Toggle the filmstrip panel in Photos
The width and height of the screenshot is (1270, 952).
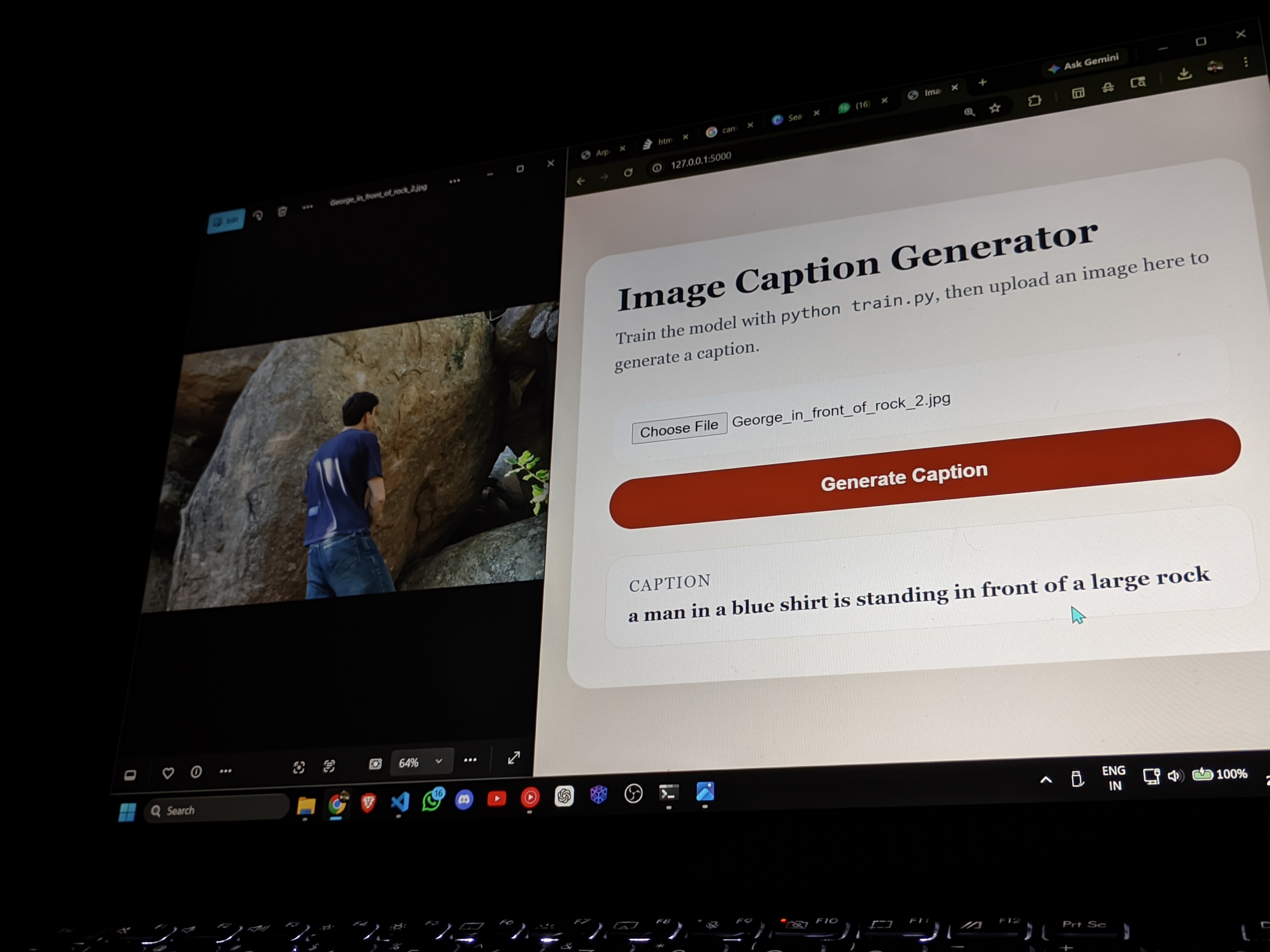[131, 775]
